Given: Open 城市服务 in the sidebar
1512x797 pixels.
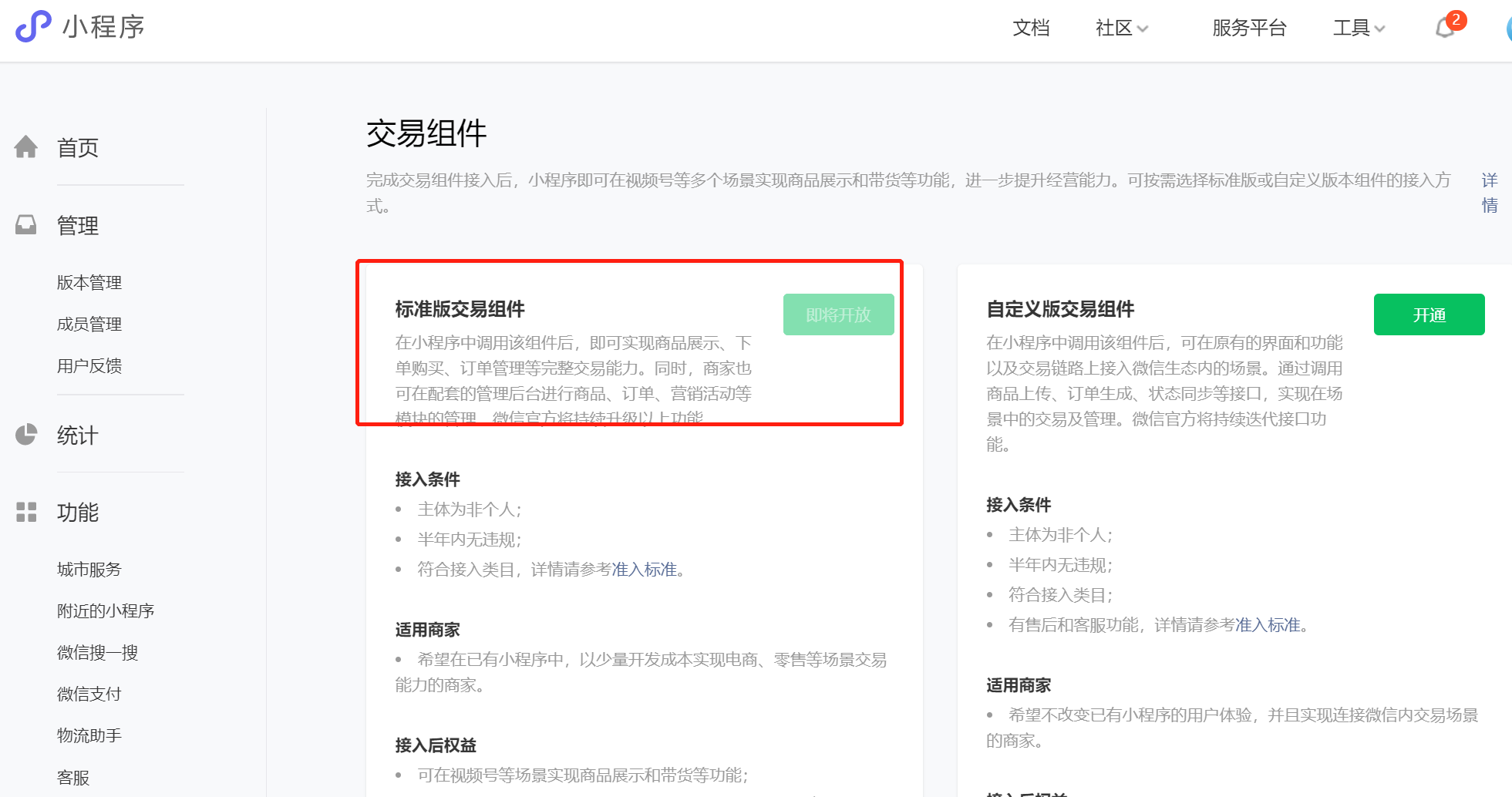Looking at the screenshot, I should (89, 570).
